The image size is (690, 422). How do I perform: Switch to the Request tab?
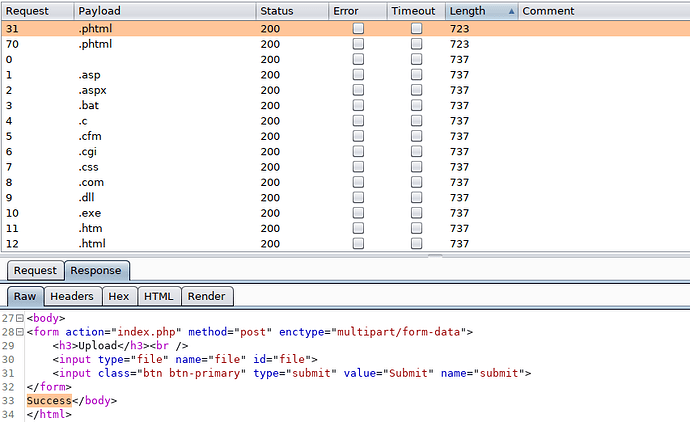(x=35, y=271)
